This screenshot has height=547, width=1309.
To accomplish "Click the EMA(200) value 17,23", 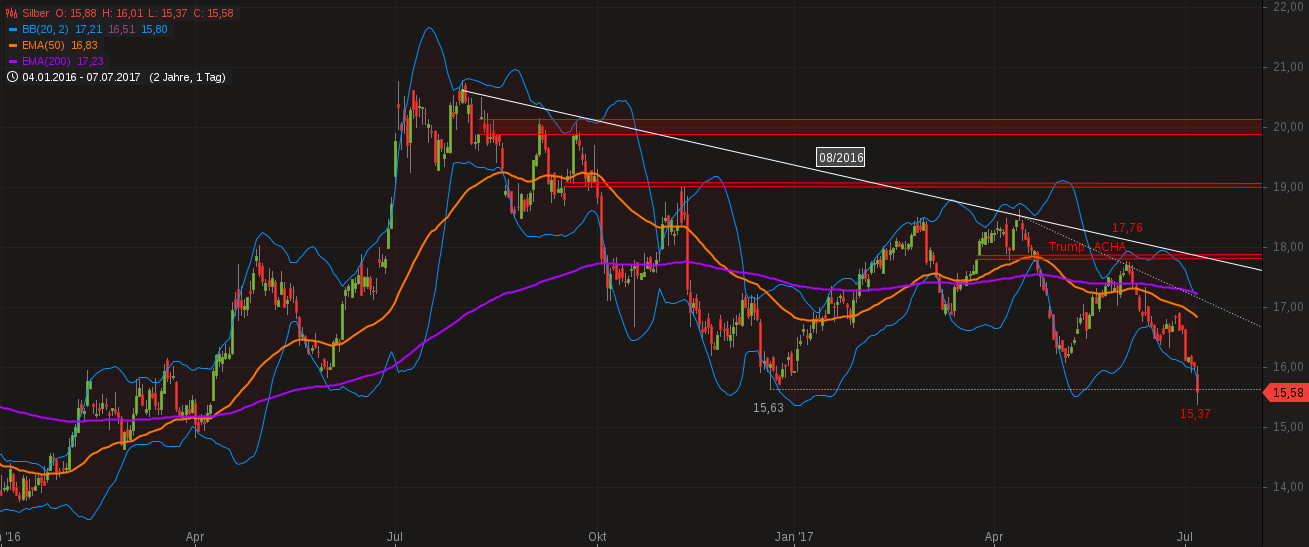I will click(90, 61).
